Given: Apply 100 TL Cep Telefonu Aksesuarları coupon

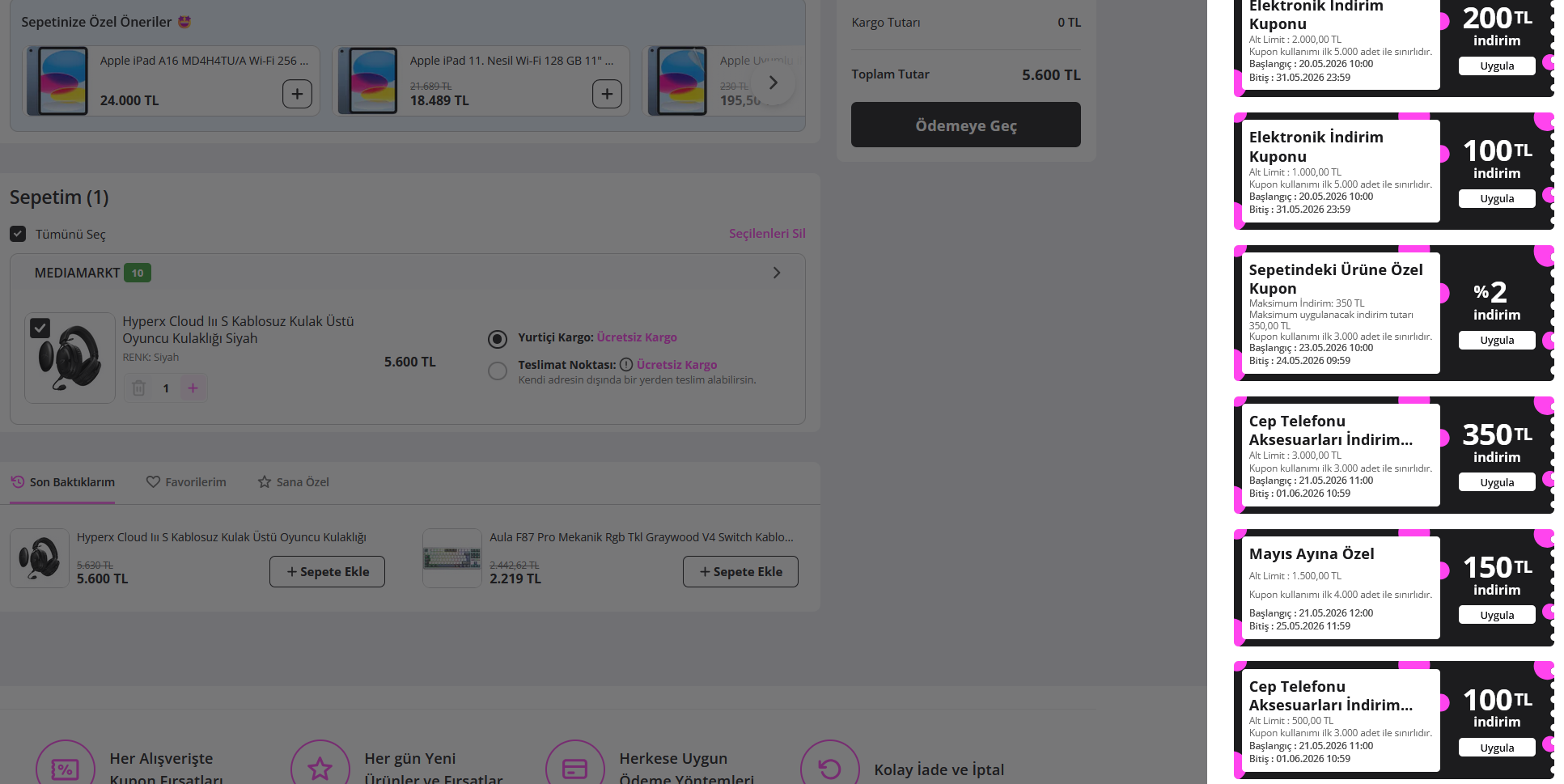Looking at the screenshot, I should [x=1497, y=748].
